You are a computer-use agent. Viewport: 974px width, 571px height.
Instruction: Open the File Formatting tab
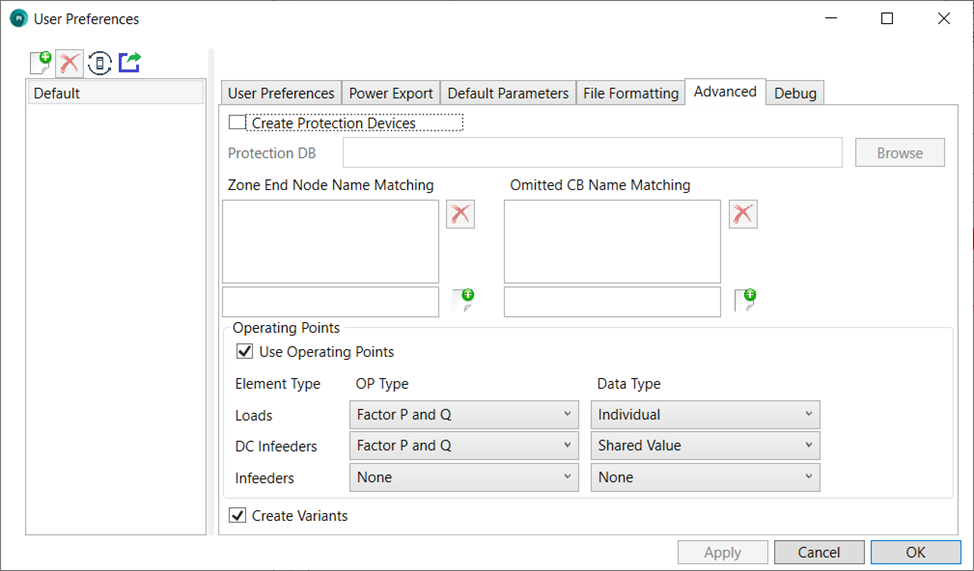(630, 93)
